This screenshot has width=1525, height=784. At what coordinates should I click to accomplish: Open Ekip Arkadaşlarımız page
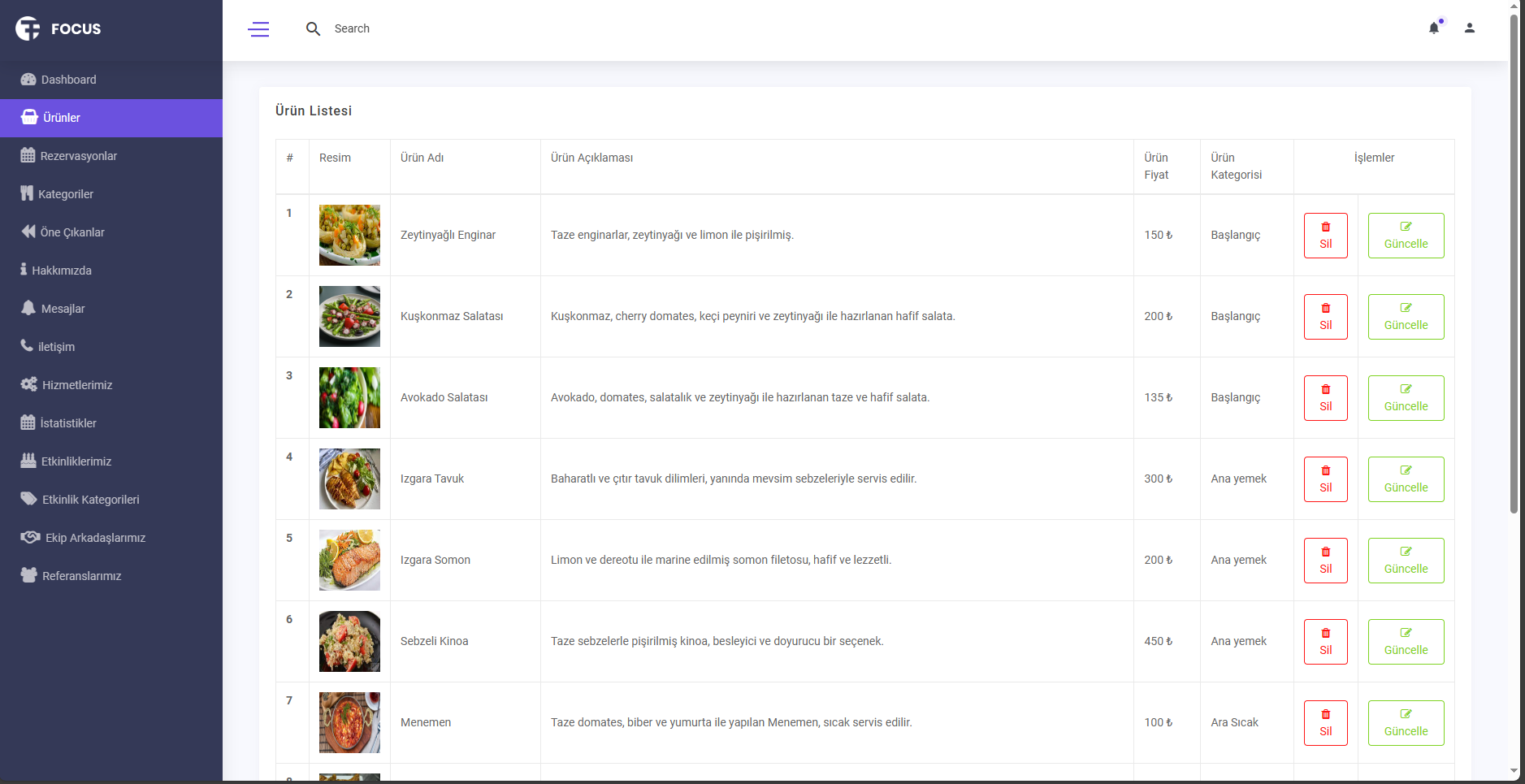pos(95,538)
